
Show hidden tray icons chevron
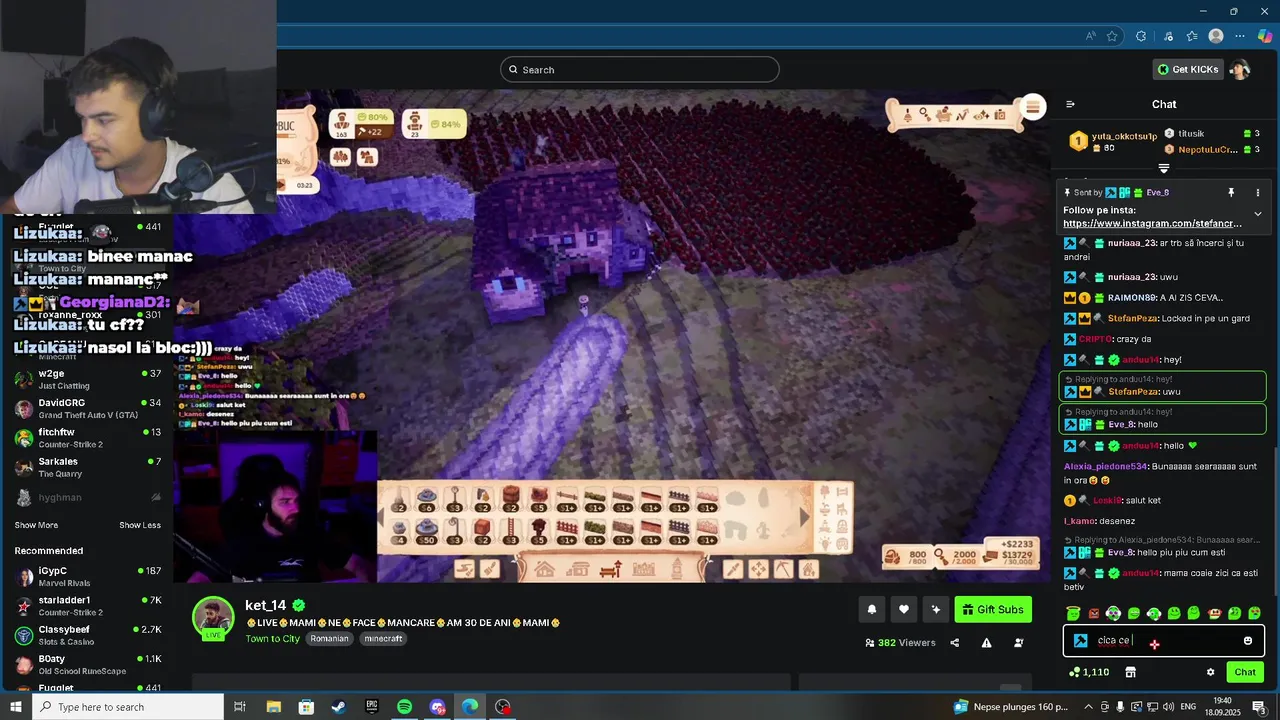coord(1088,707)
